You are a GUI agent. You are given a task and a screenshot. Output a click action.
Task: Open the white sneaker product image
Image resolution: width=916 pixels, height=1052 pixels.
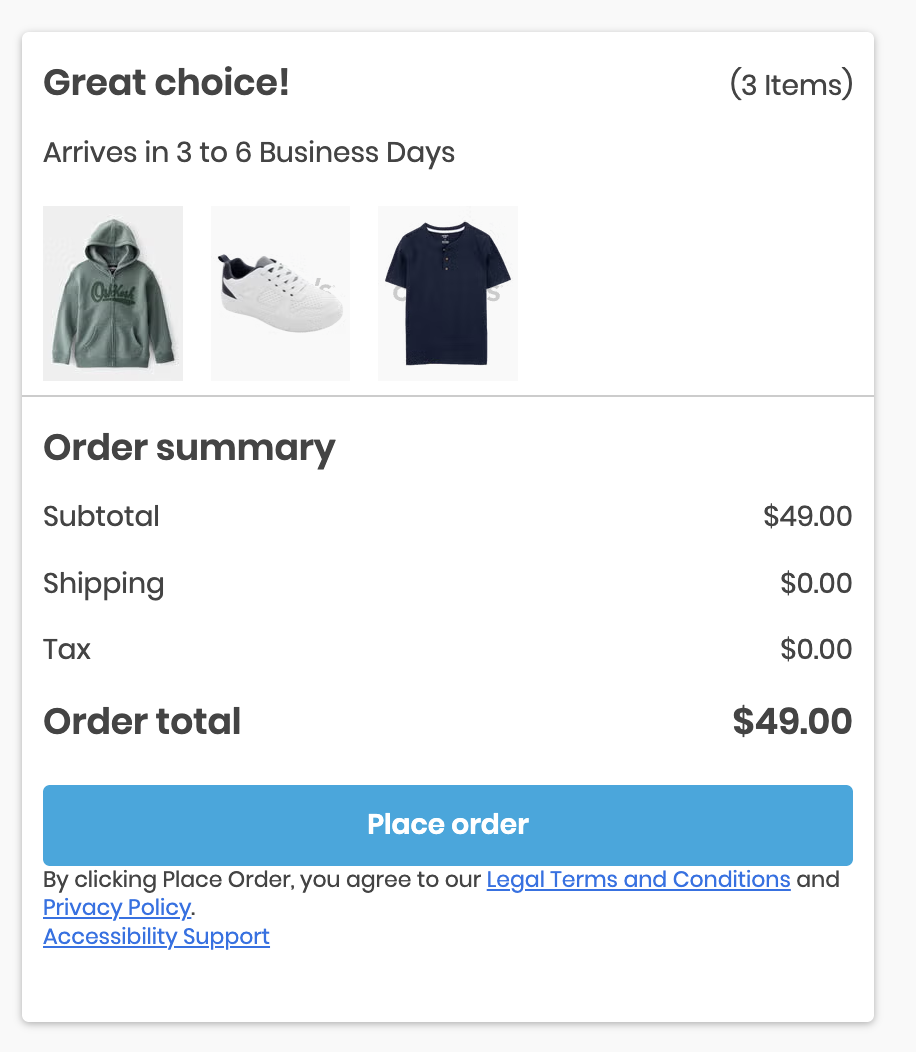click(x=280, y=293)
